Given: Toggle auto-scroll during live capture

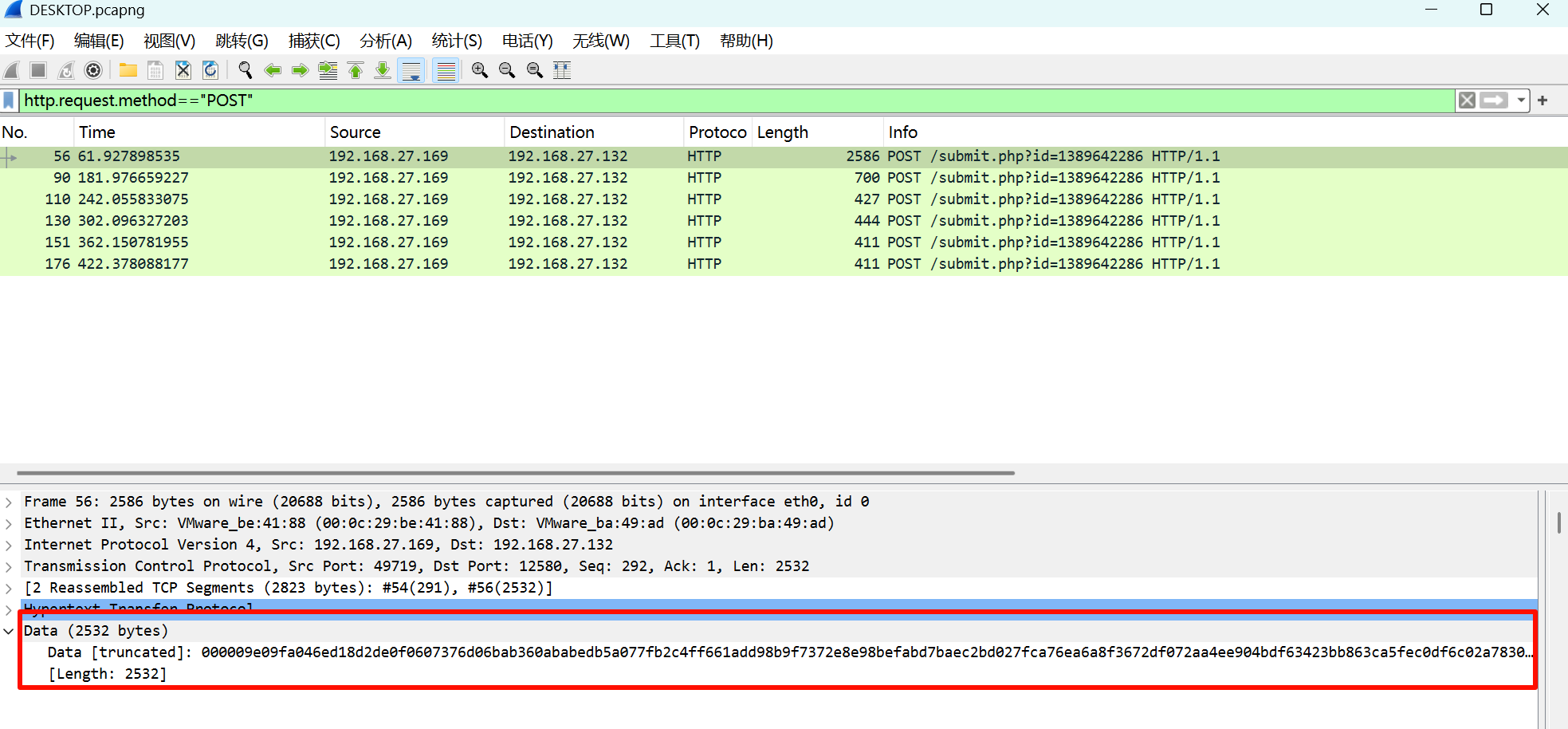Looking at the screenshot, I should tap(411, 70).
